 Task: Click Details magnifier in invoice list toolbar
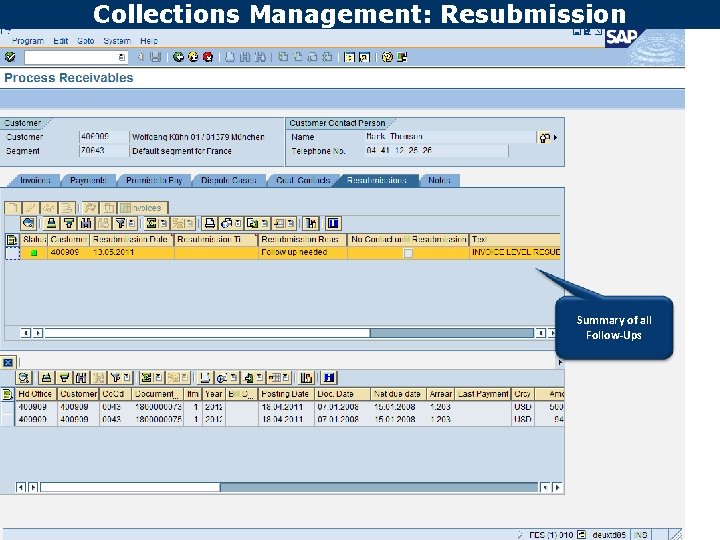(24, 378)
